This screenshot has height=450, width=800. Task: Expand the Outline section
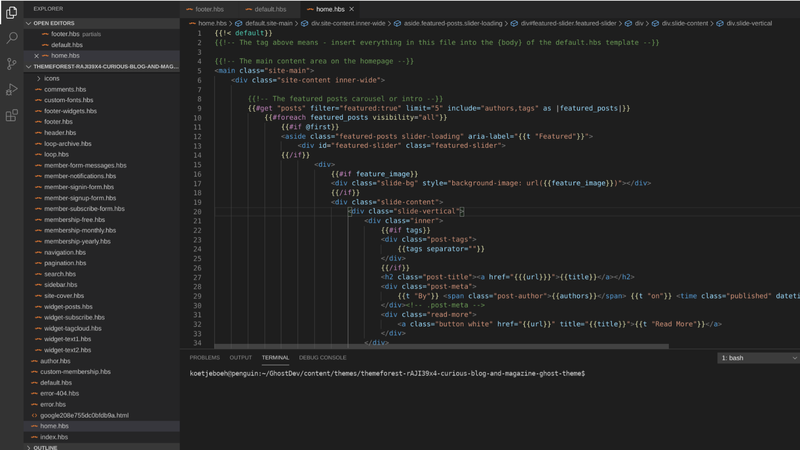46,448
